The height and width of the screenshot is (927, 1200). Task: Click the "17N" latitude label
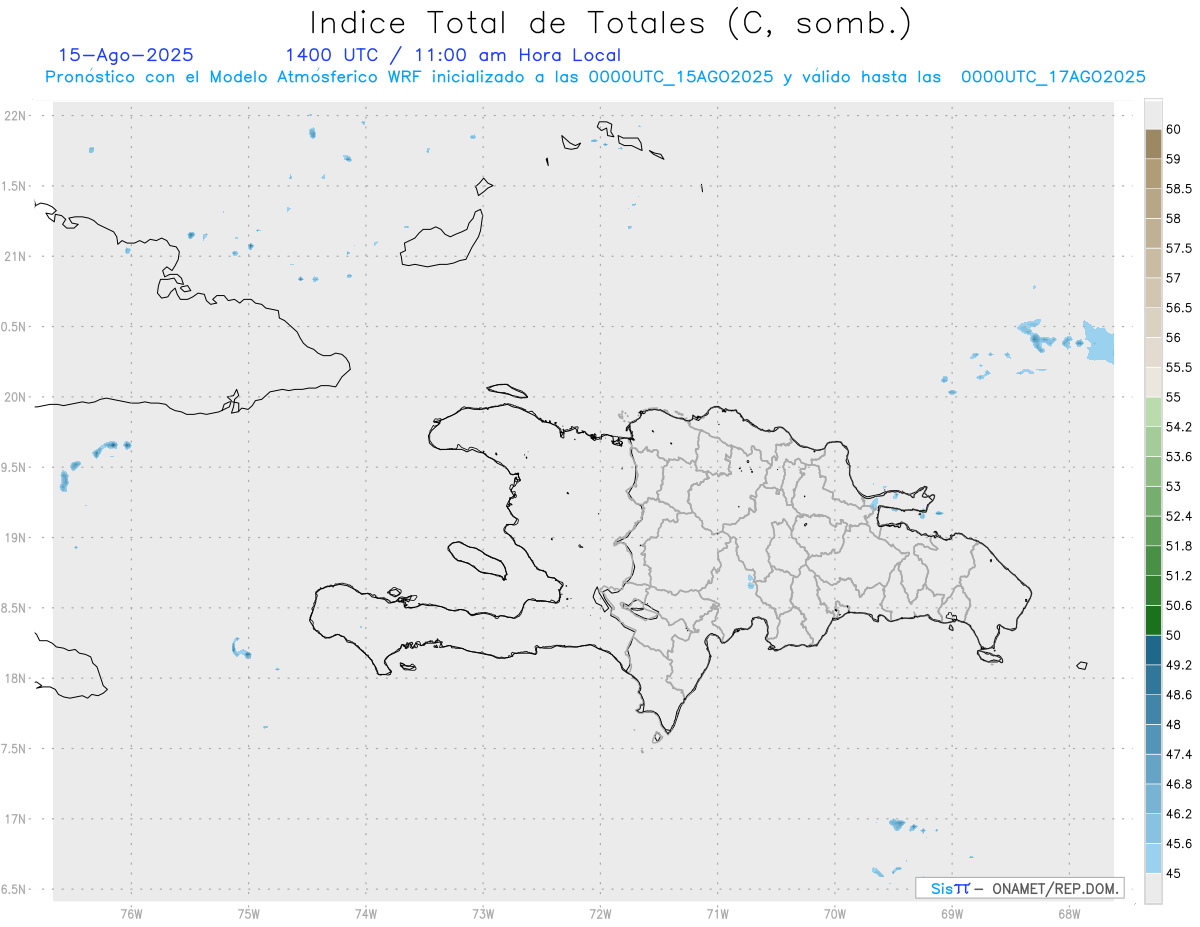[17, 819]
